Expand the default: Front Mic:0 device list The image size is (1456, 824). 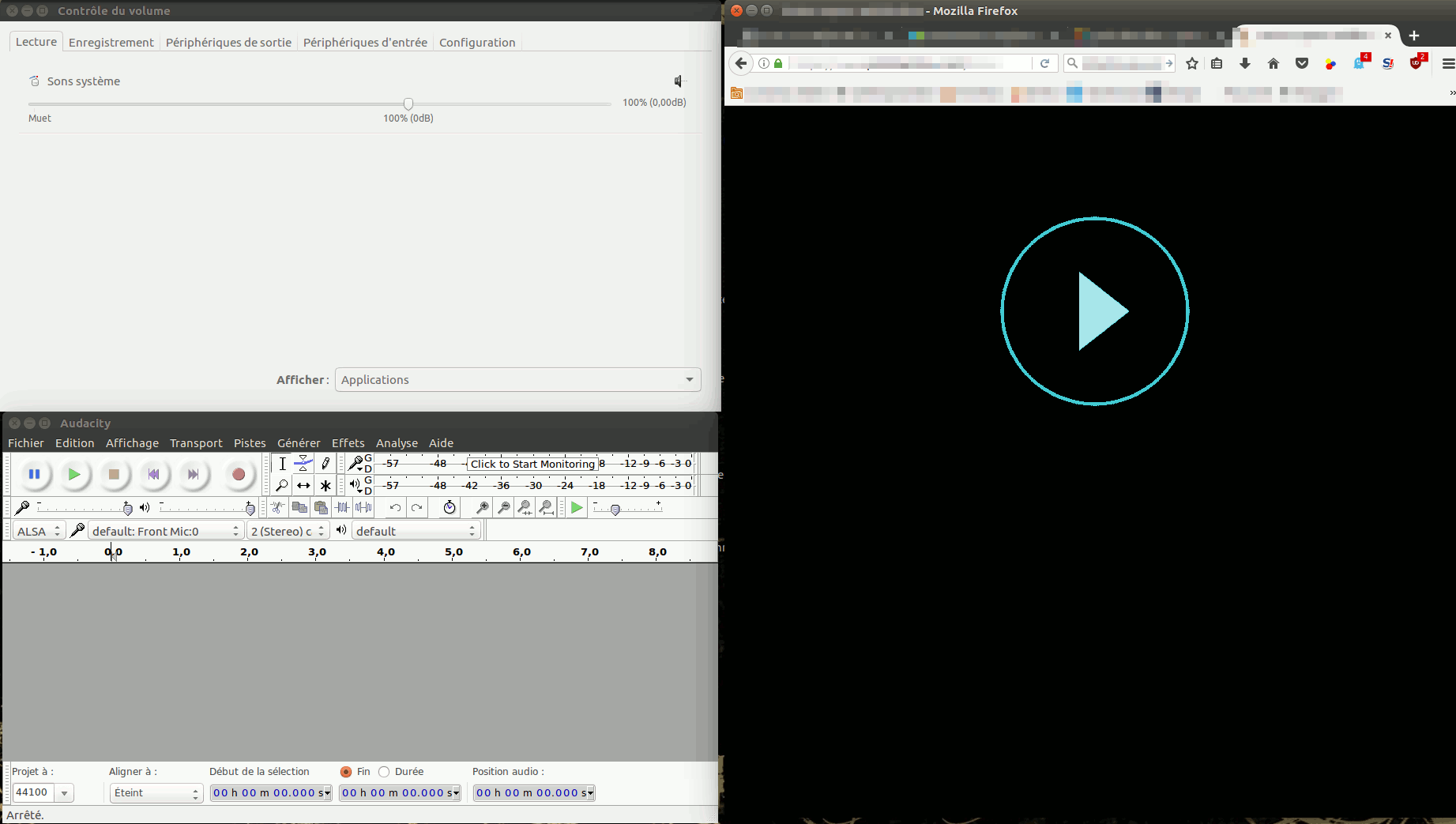[x=165, y=531]
